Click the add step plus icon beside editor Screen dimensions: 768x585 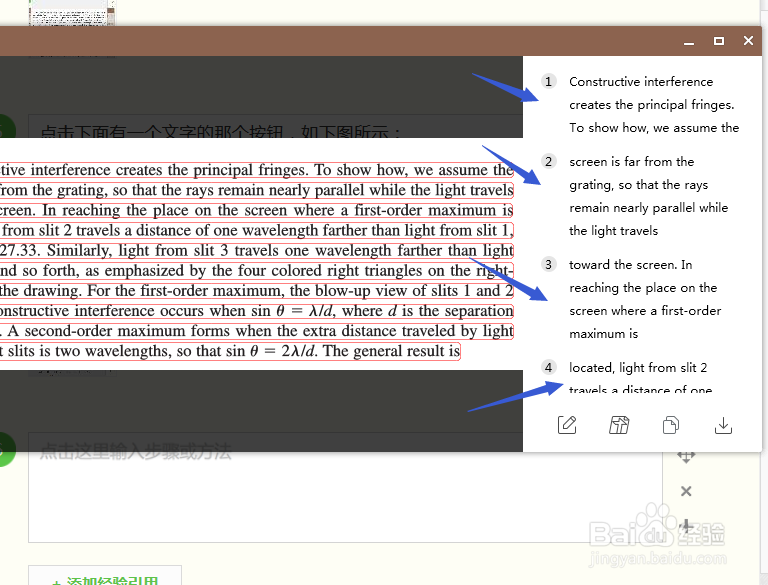pyautogui.click(x=686, y=526)
